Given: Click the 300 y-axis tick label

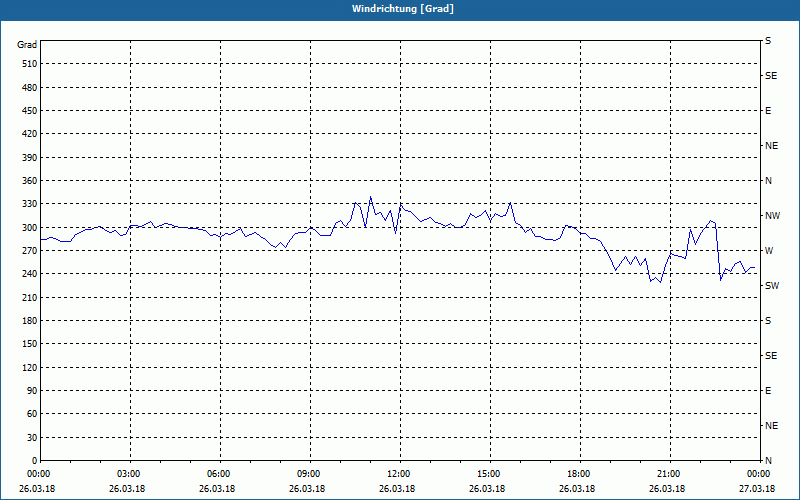Looking at the screenshot, I should (30, 228).
